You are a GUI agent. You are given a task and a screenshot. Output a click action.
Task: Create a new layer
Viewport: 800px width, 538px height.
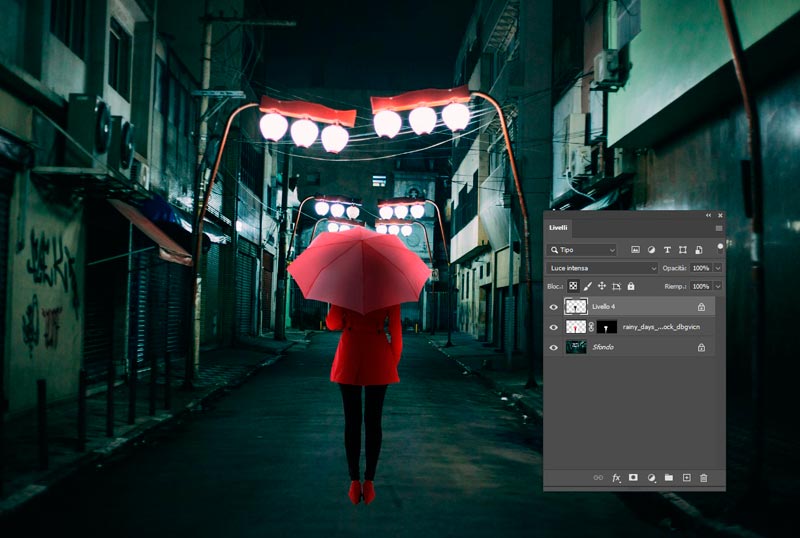[687, 478]
